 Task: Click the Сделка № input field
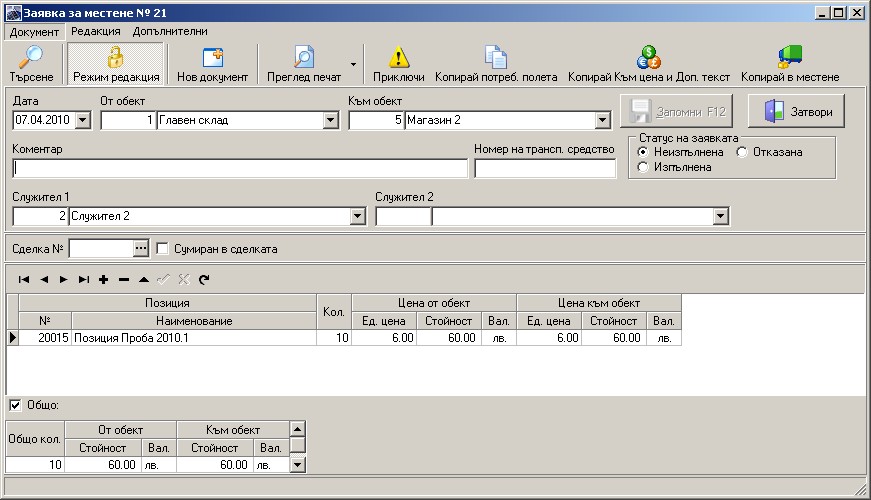click(x=101, y=248)
